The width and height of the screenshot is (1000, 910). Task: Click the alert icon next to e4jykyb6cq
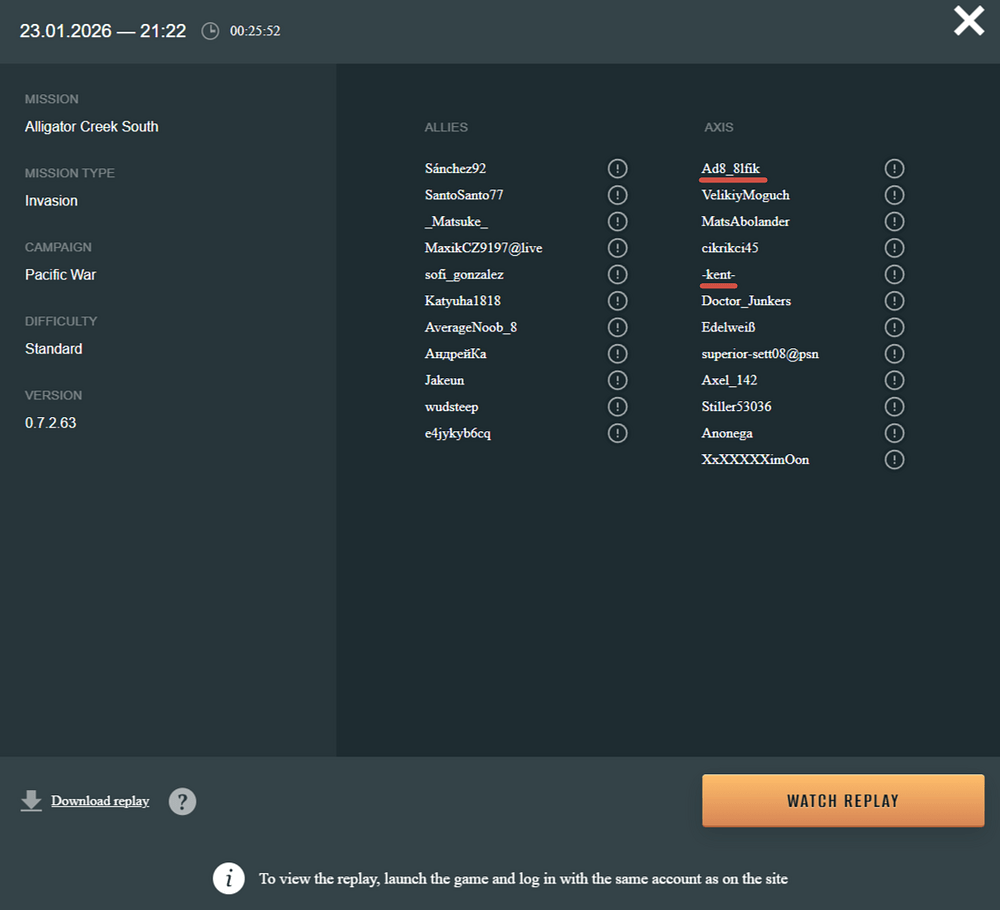point(617,433)
